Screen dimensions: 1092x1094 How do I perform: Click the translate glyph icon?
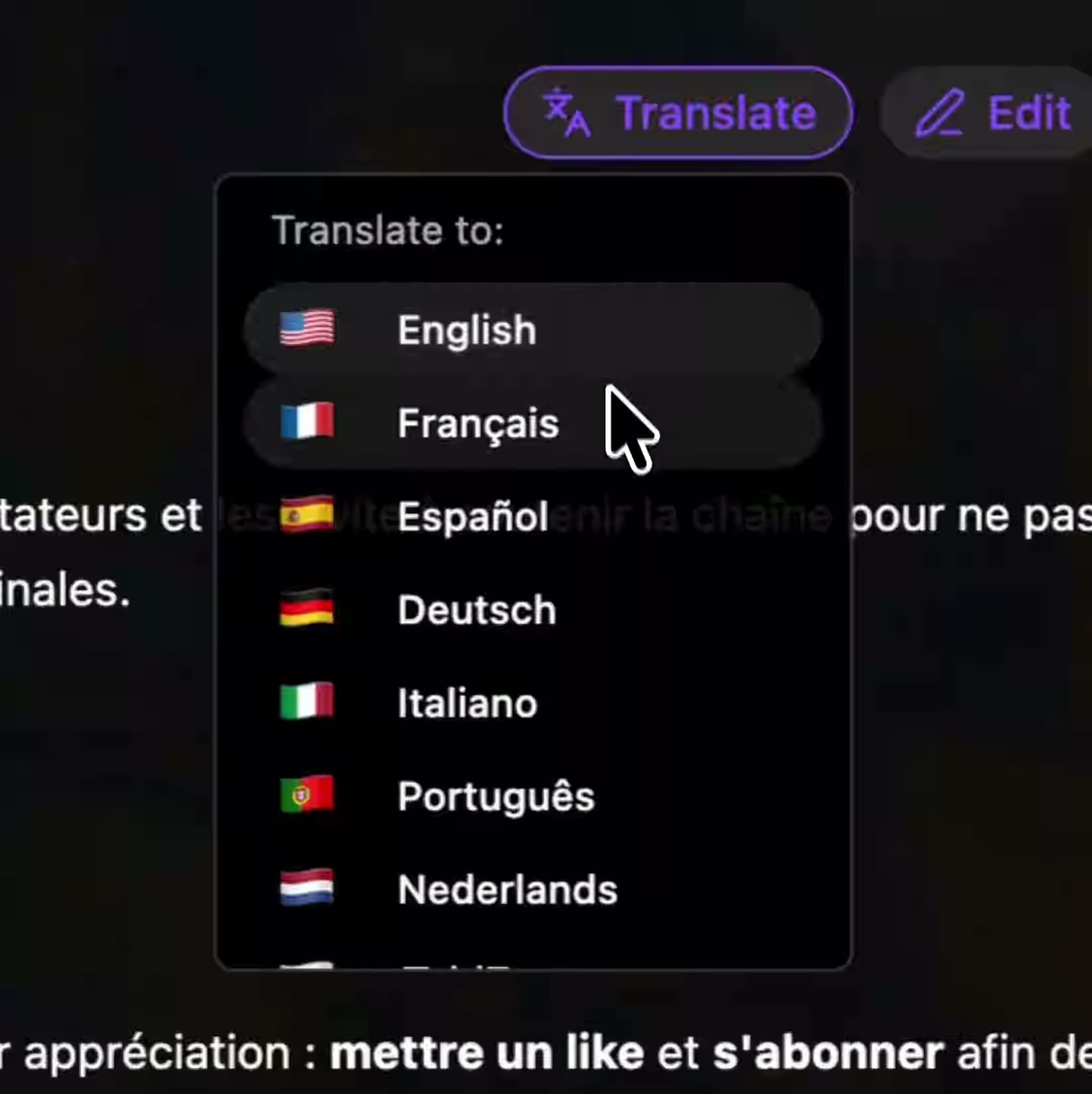pyautogui.click(x=566, y=112)
